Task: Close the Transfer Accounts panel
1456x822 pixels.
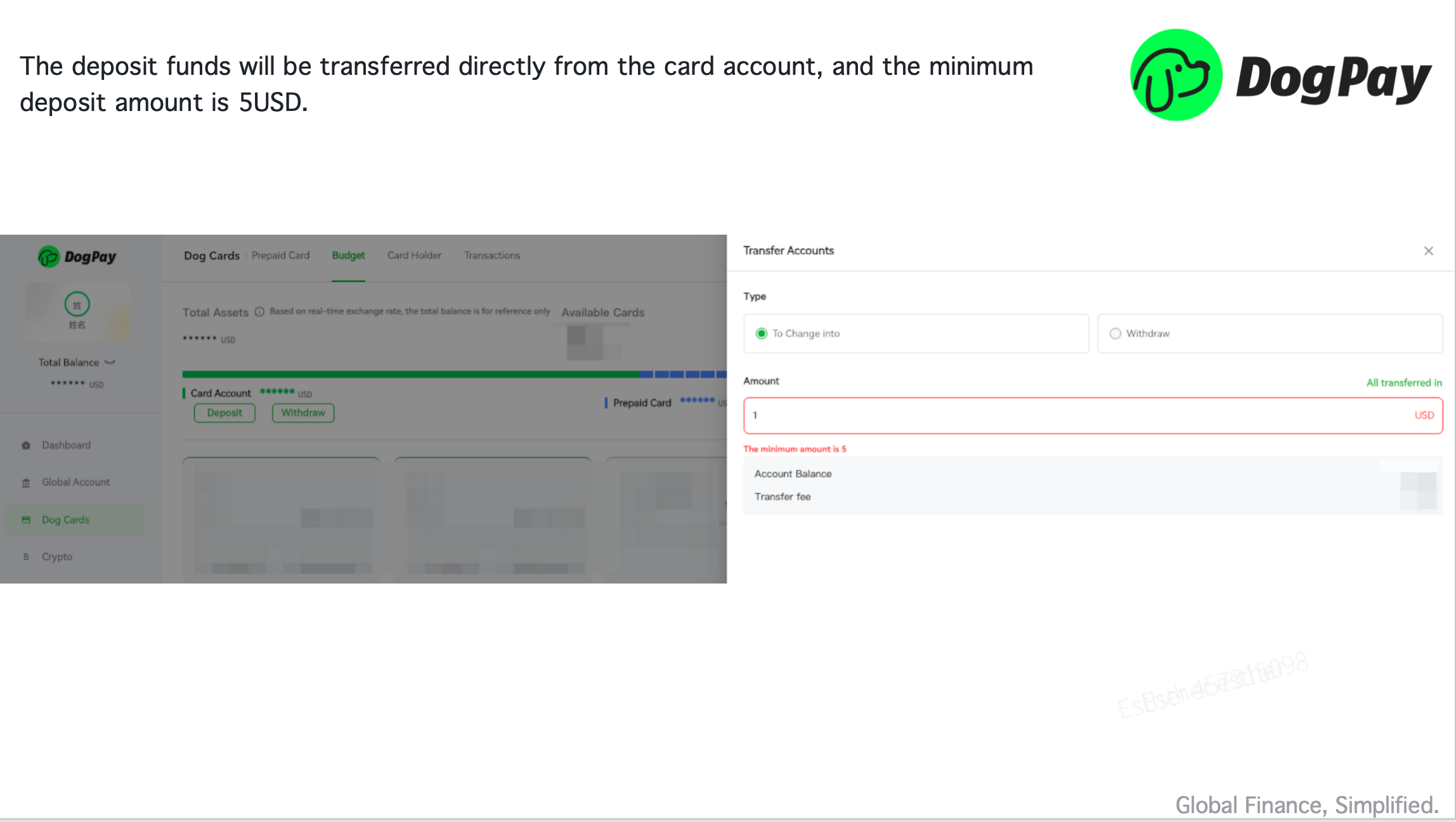Action: click(1428, 251)
